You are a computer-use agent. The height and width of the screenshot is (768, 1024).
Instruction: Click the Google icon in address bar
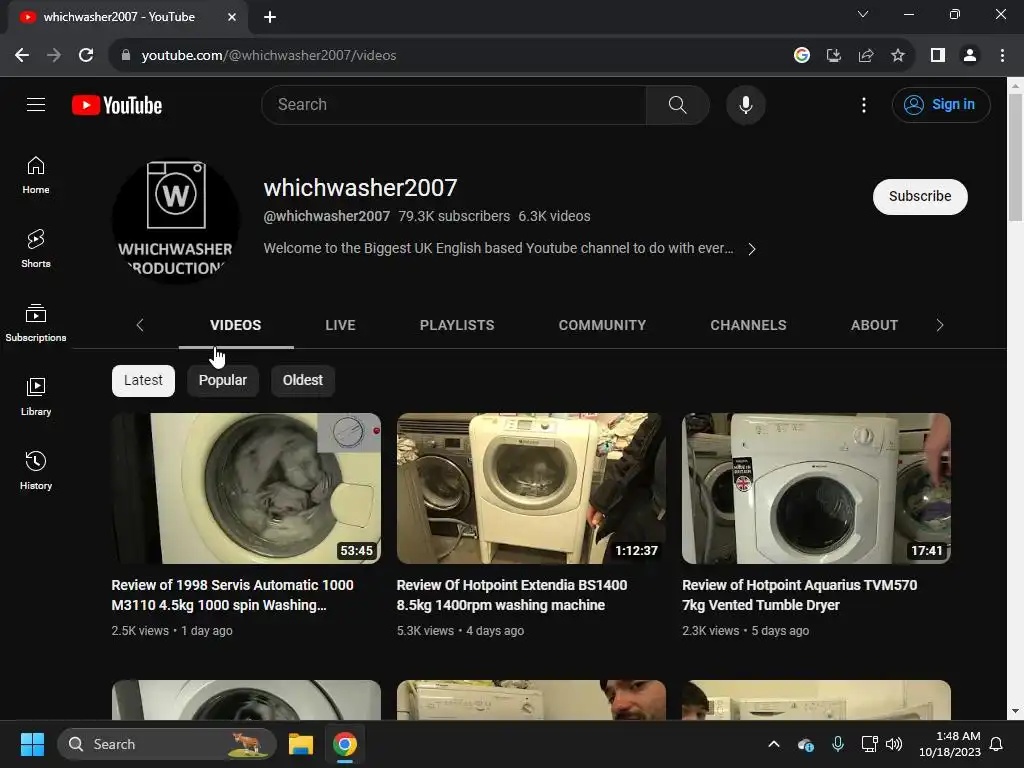[802, 56]
